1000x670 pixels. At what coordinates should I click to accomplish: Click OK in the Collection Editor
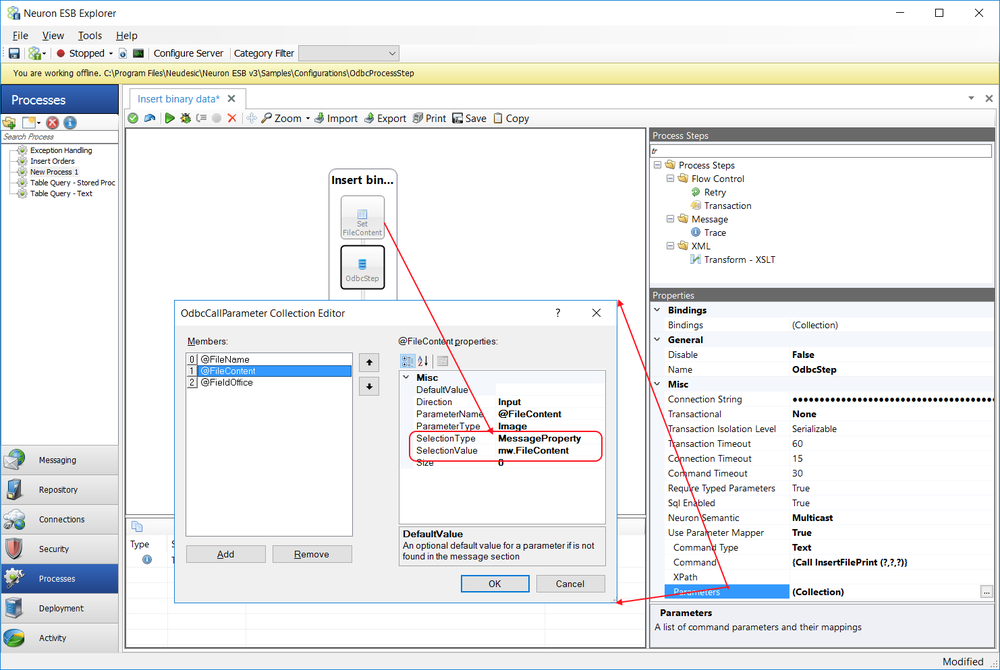(495, 584)
